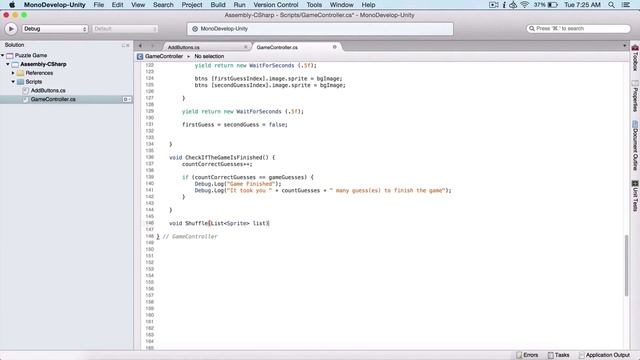Click the battery status icon
The height and width of the screenshot is (360, 640).
(552, 5)
